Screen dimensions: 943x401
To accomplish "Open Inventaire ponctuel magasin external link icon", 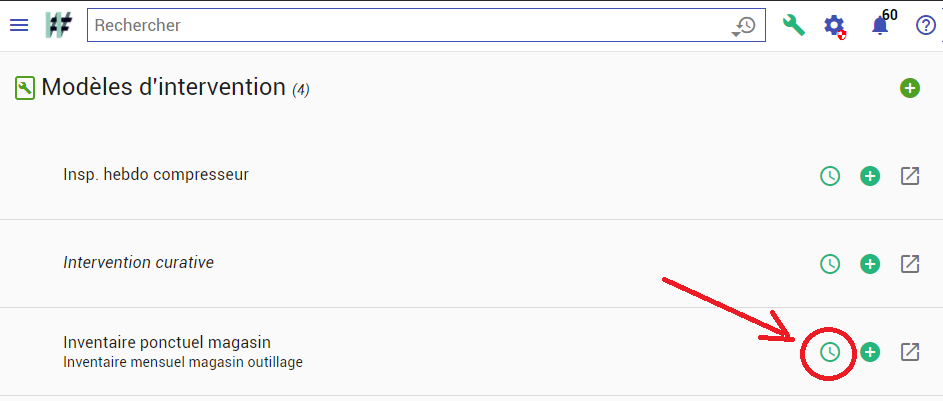I will (910, 352).
